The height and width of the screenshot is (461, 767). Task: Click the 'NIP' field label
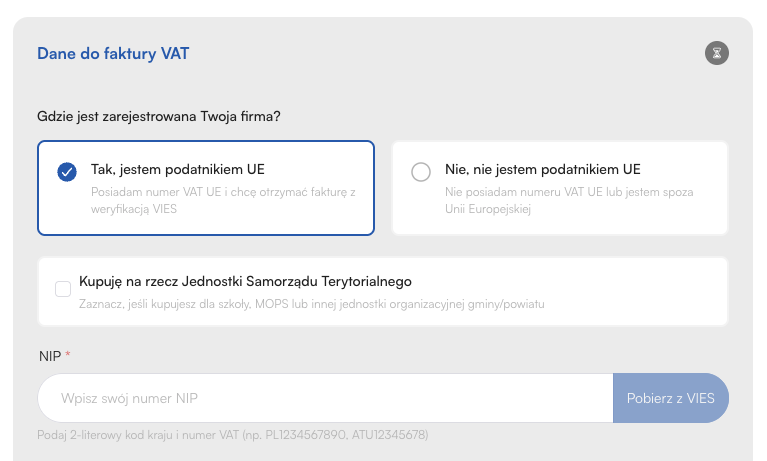(48, 355)
